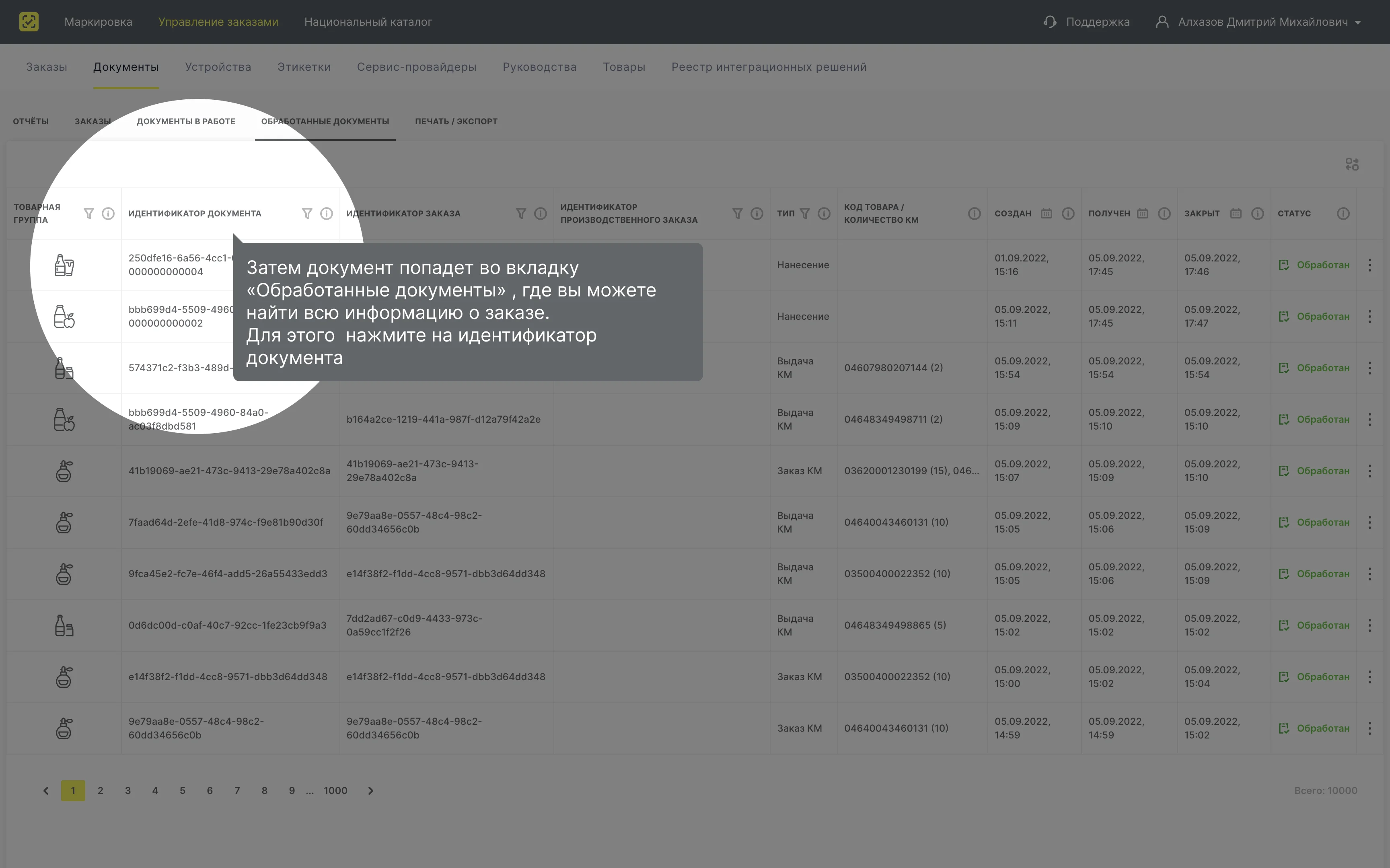Show info for Идентификатор документа column

pos(327,214)
